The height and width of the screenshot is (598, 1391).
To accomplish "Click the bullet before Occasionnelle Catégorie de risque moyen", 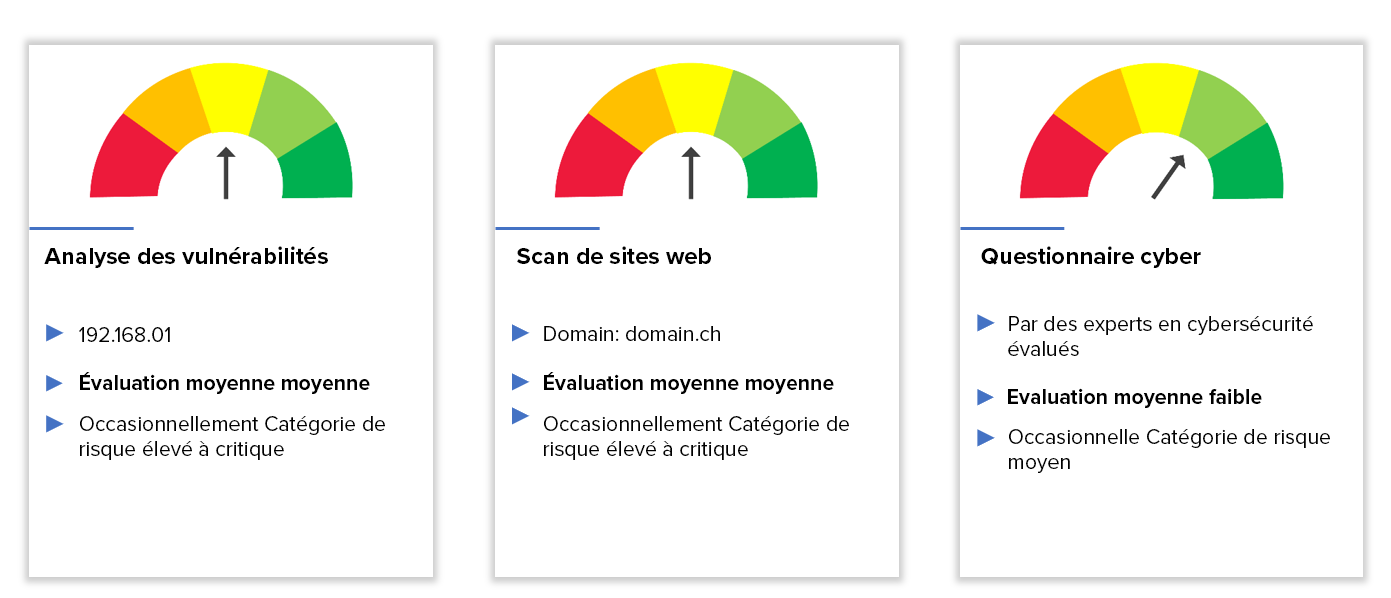I will click(986, 437).
